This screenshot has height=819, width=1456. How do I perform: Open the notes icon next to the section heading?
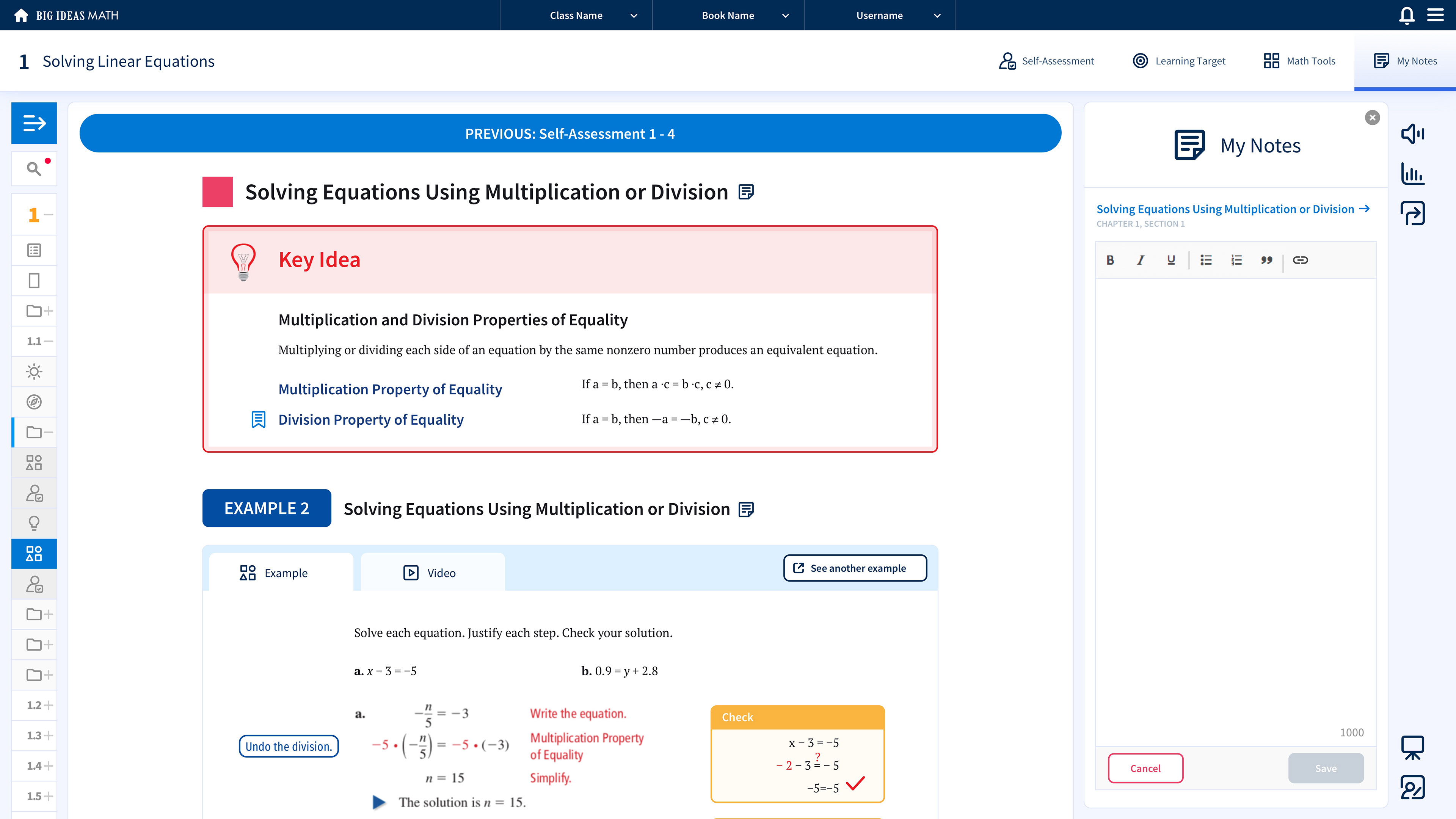point(746,192)
